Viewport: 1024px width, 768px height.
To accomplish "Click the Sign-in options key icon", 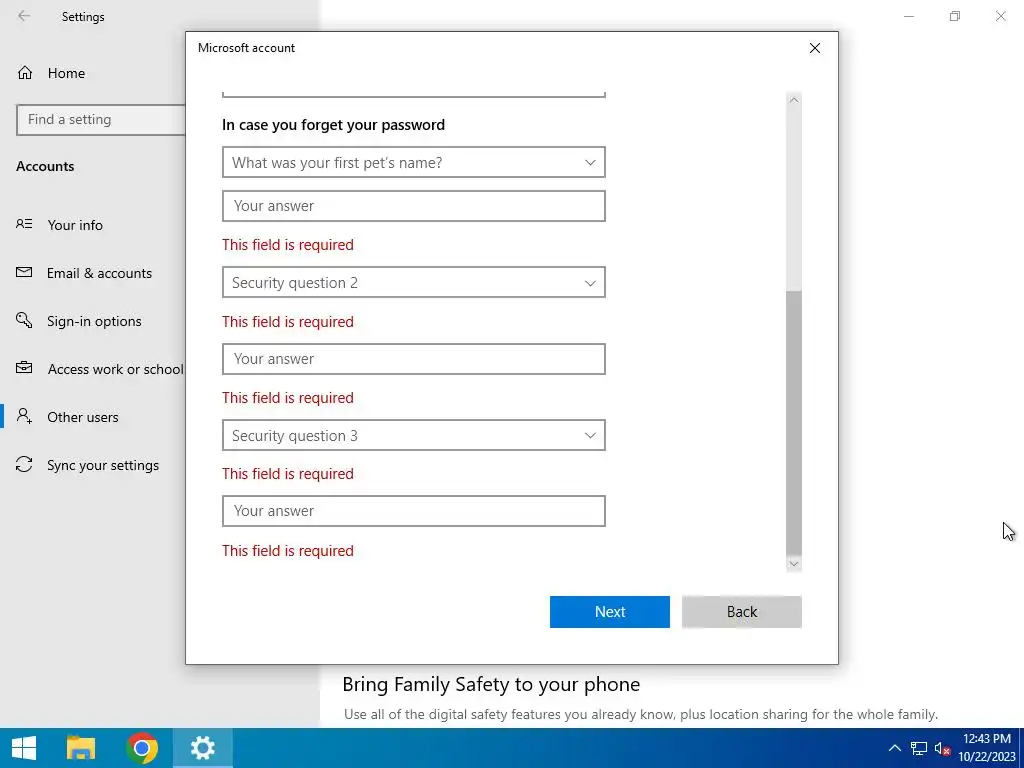I will point(24,320).
